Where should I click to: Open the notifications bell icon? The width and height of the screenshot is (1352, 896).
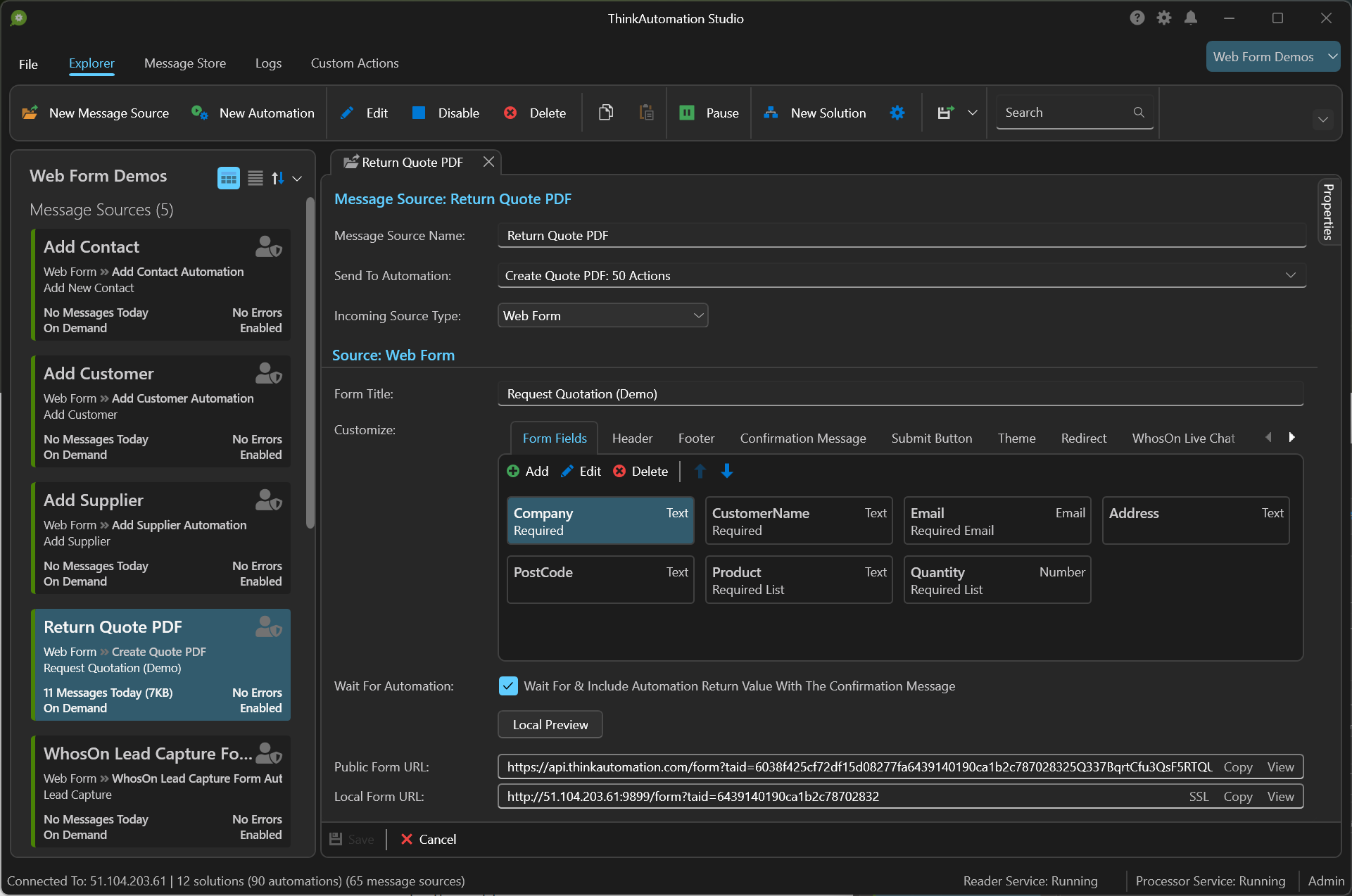point(1191,18)
